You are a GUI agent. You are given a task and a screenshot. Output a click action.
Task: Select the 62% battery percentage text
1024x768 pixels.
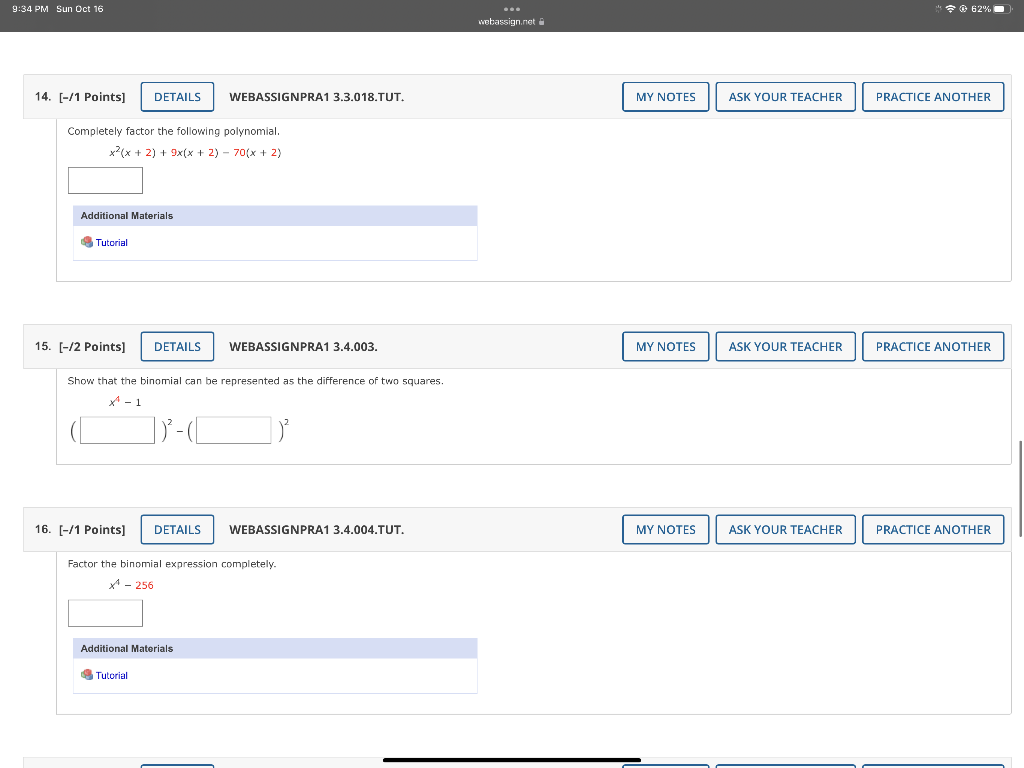pos(981,8)
